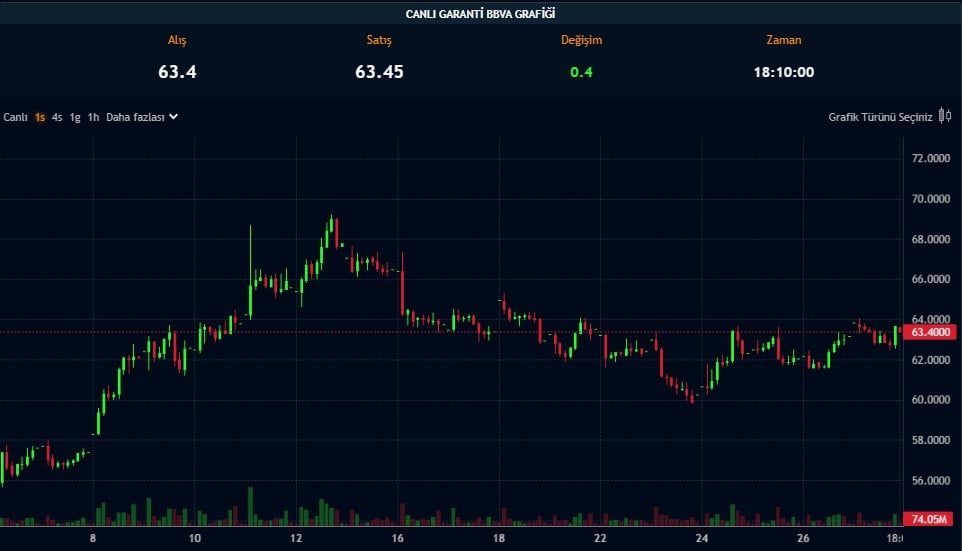962x551 pixels.
Task: Click the 'CANLI GARANTİ BBVA GRAFİĞİ' title
Action: pyautogui.click(x=480, y=13)
